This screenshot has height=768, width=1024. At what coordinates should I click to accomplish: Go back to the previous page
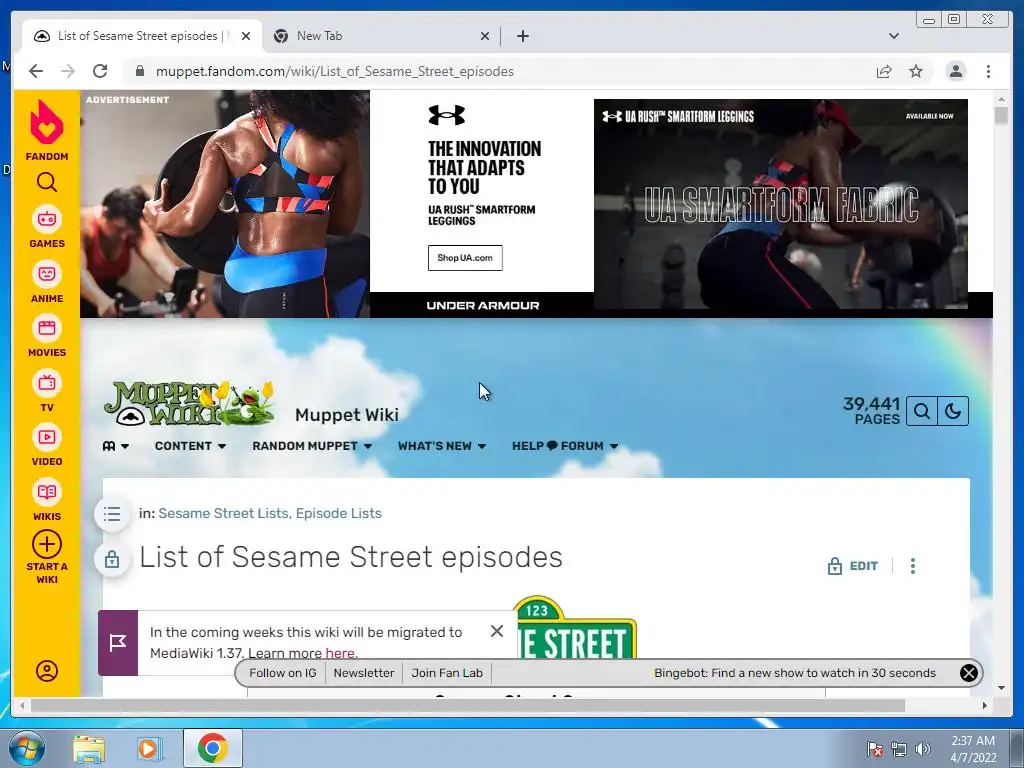[x=36, y=71]
